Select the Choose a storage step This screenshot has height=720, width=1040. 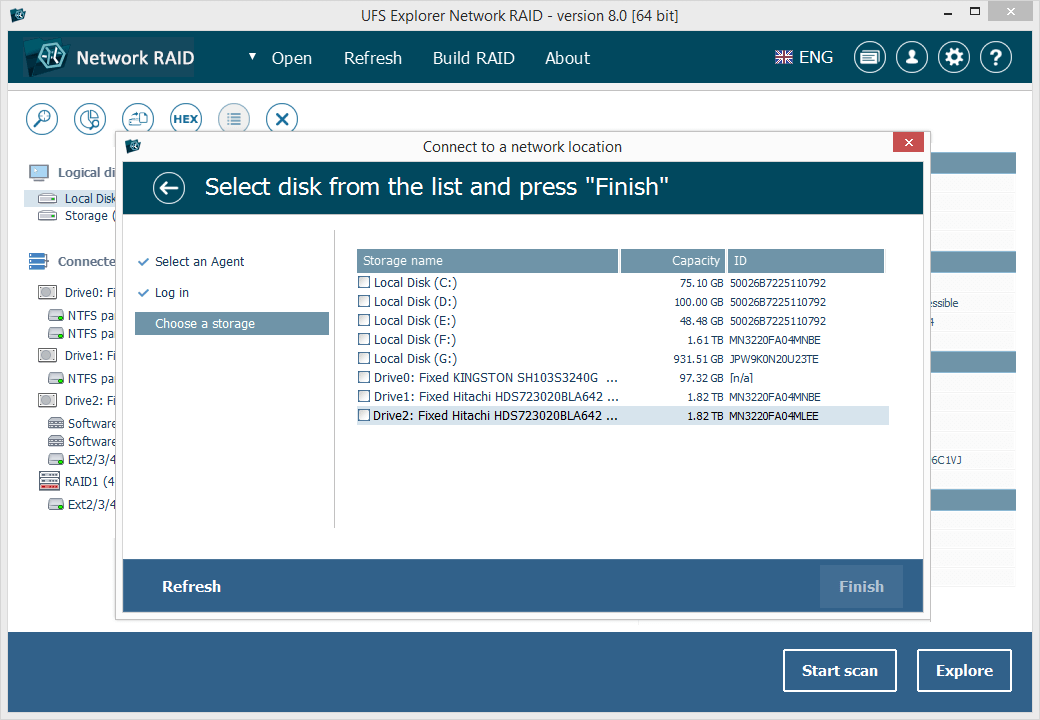click(x=231, y=323)
